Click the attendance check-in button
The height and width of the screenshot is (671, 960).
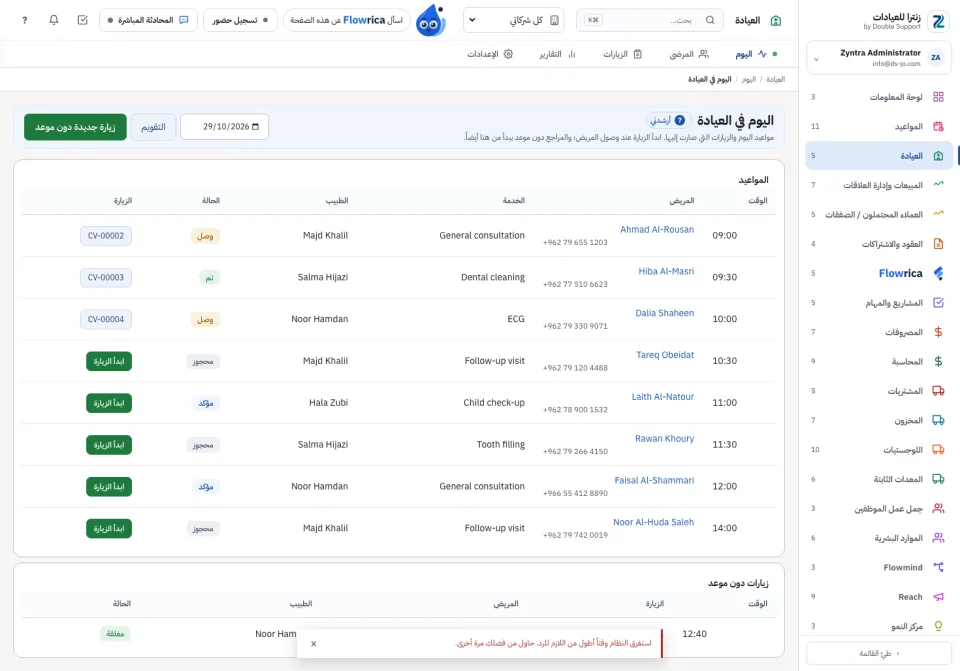(x=240, y=20)
